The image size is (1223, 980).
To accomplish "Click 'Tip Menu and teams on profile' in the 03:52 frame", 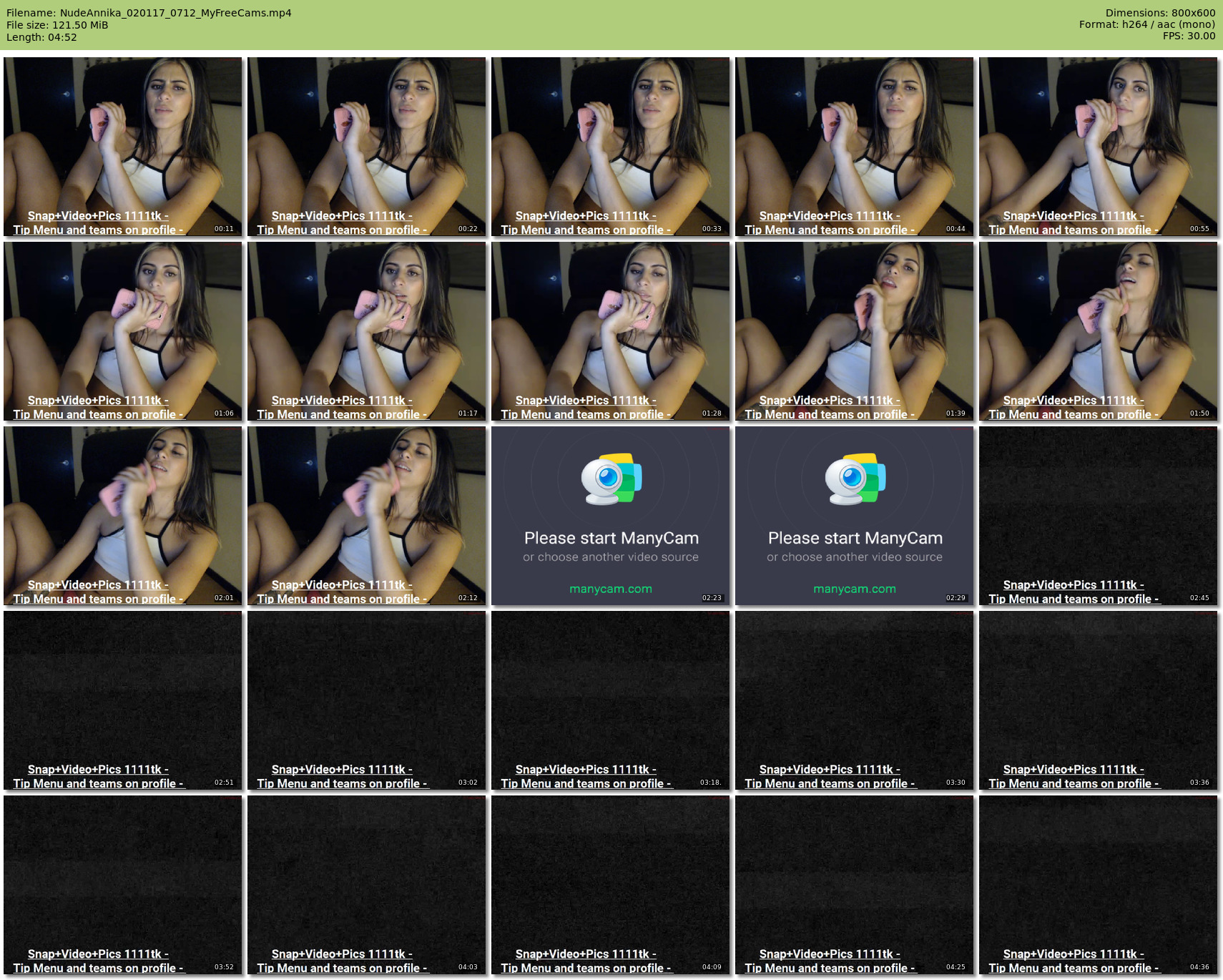I will point(98,968).
